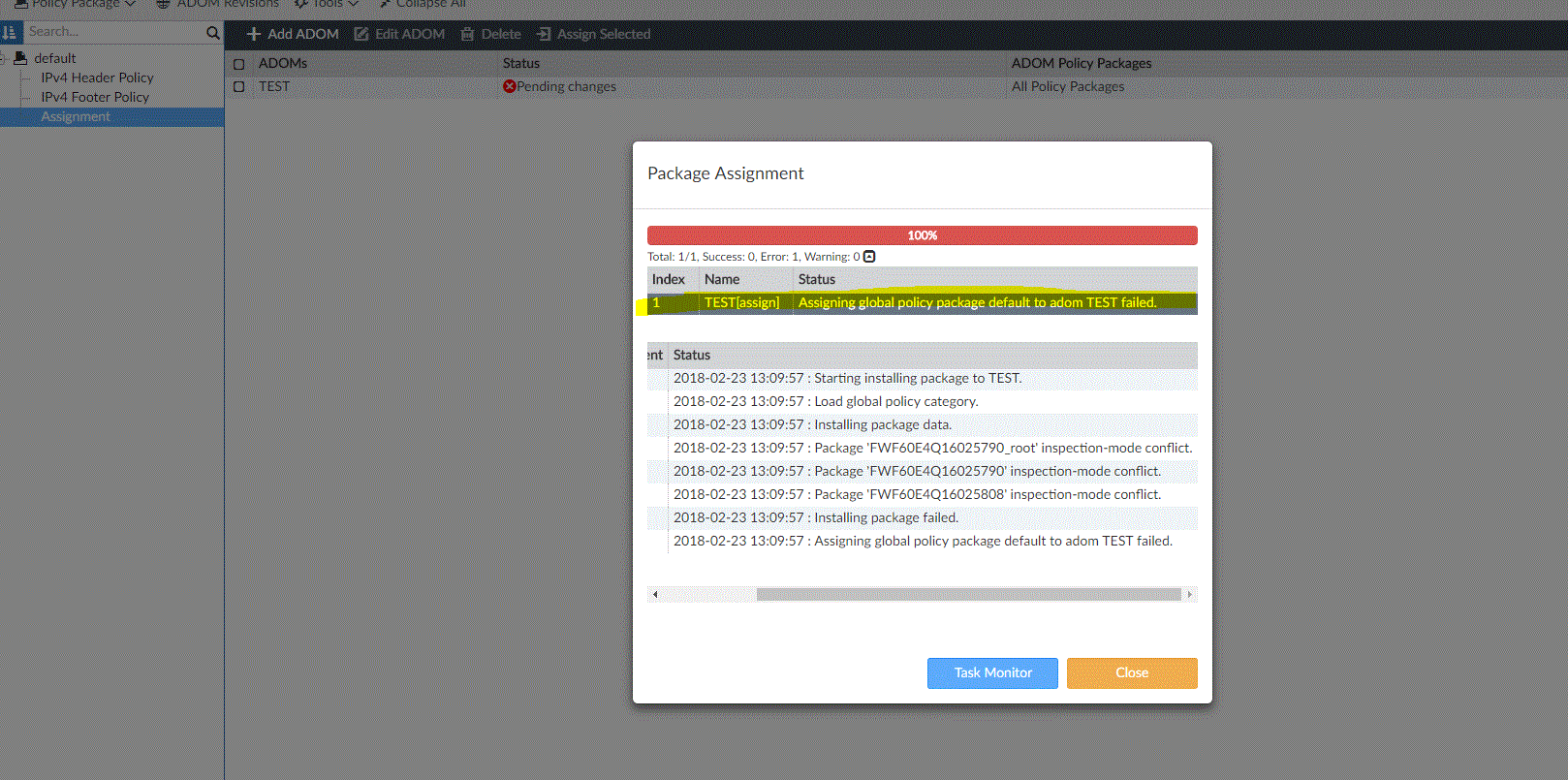Select the default policy package in the tree
Image resolution: width=1568 pixels, height=780 pixels.
click(x=54, y=58)
